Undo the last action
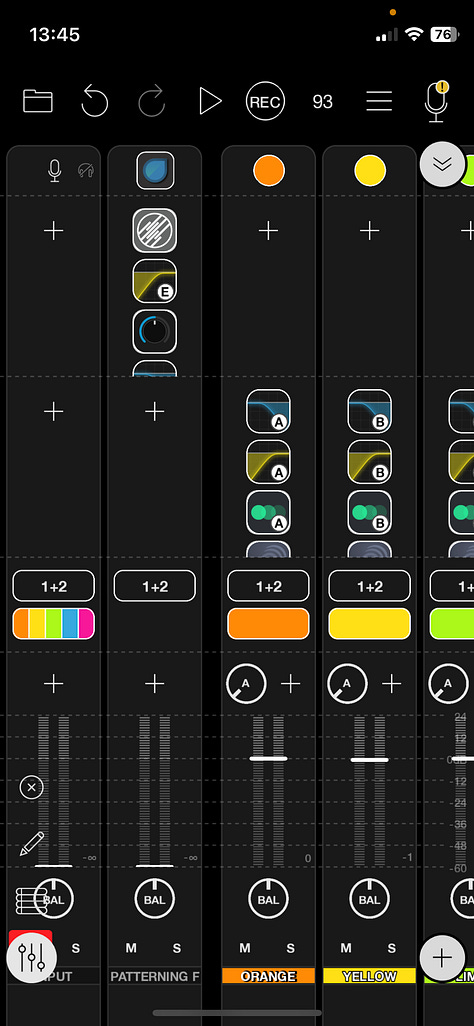 94,101
